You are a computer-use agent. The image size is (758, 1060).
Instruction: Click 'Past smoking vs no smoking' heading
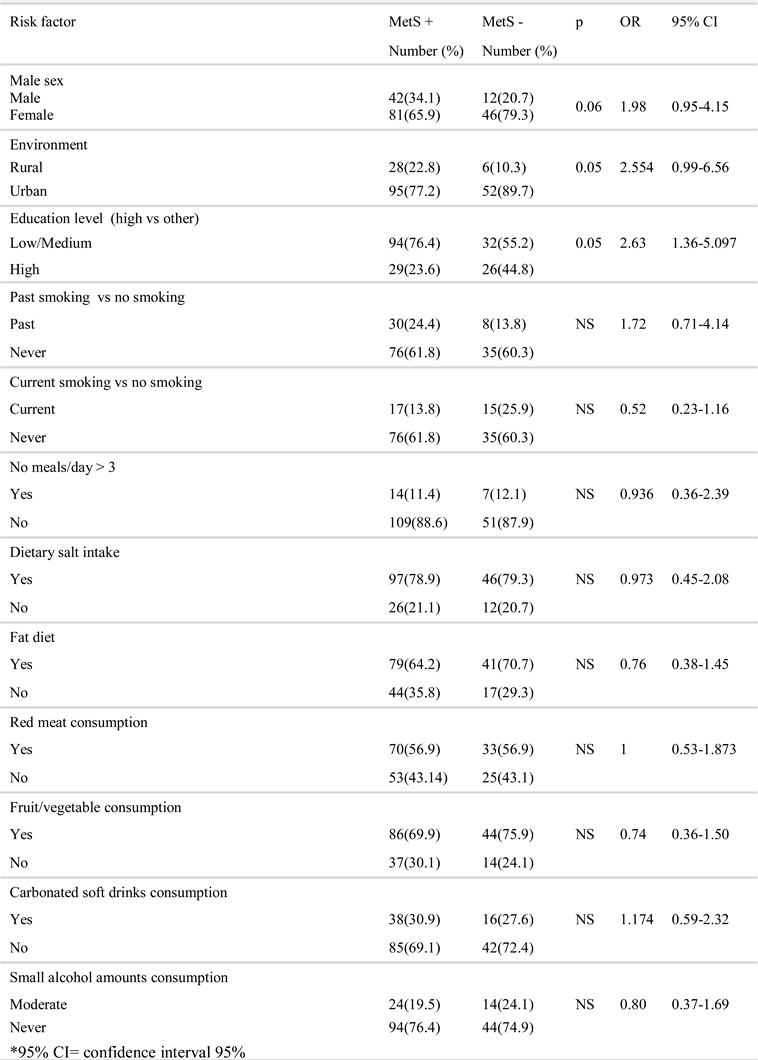pyautogui.click(x=97, y=297)
